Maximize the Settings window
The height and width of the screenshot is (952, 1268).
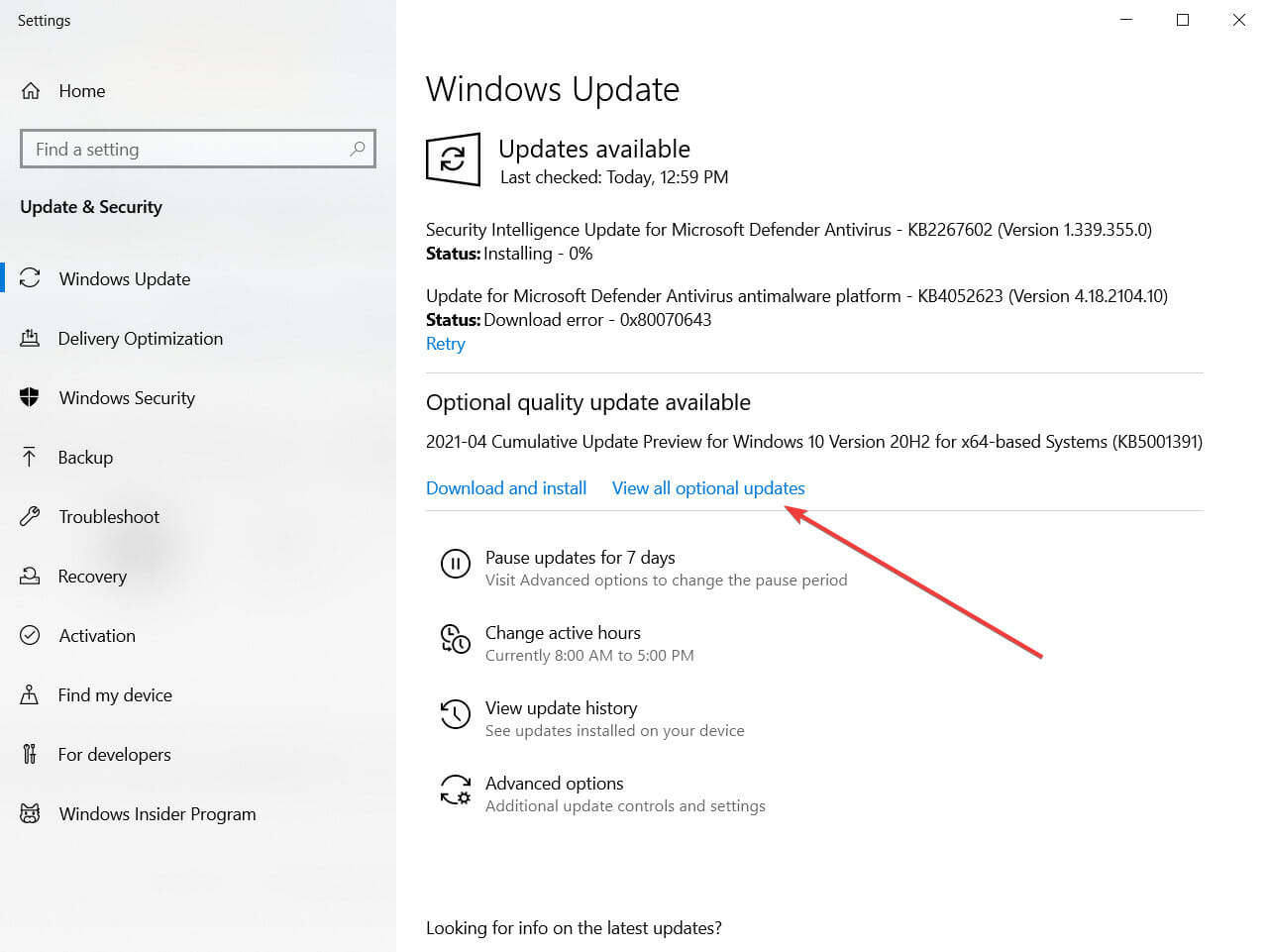point(1183,20)
